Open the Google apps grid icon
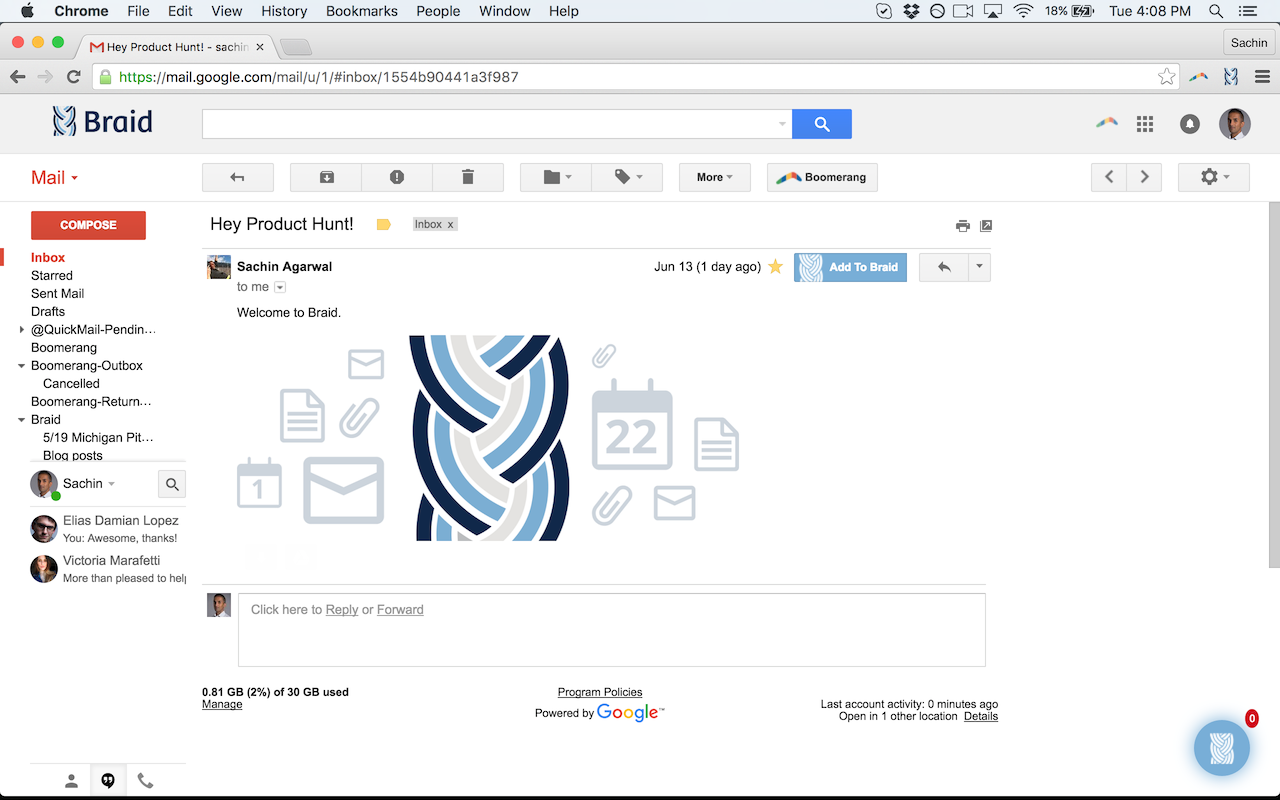The width and height of the screenshot is (1280, 800). [1145, 124]
